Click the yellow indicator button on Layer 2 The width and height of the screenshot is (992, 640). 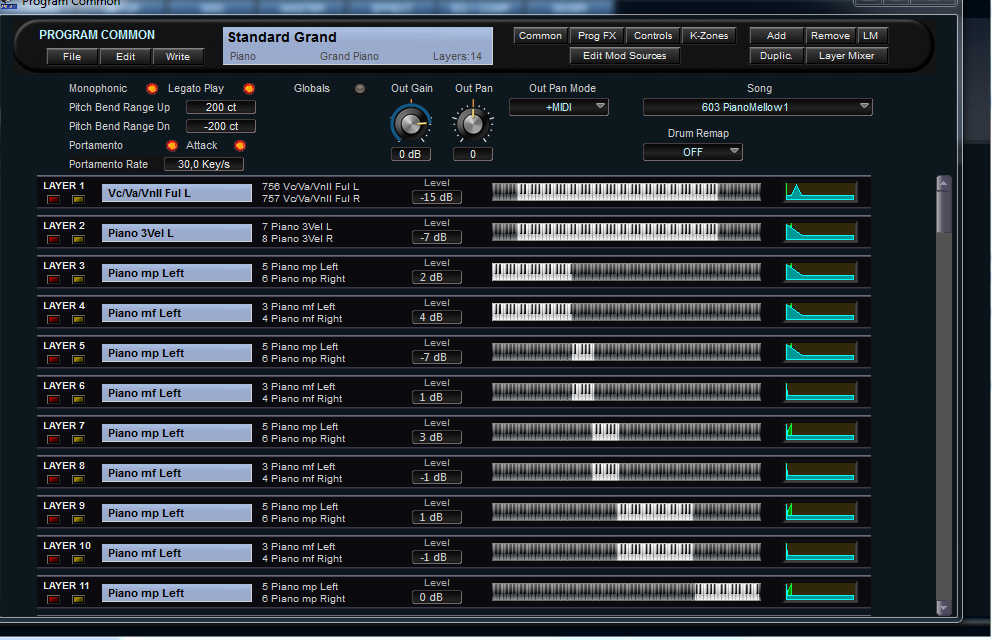[x=78, y=240]
